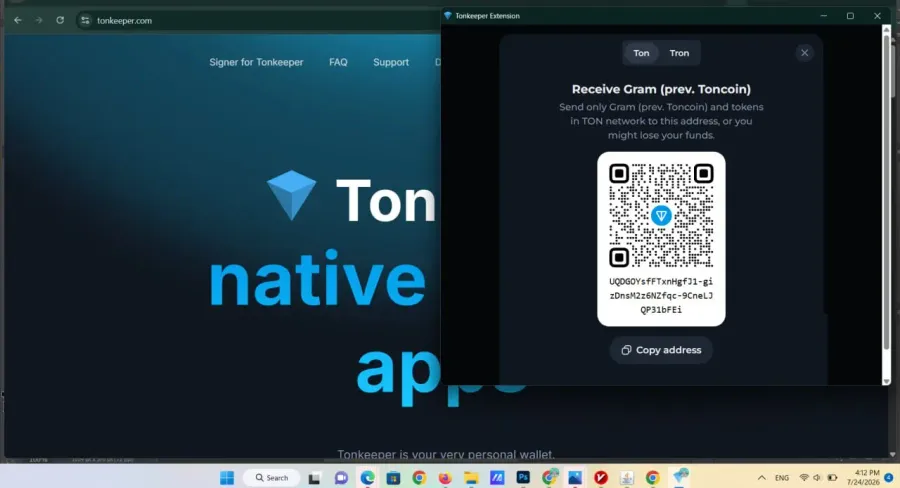
Task: Click the Copy address button
Action: coord(661,350)
